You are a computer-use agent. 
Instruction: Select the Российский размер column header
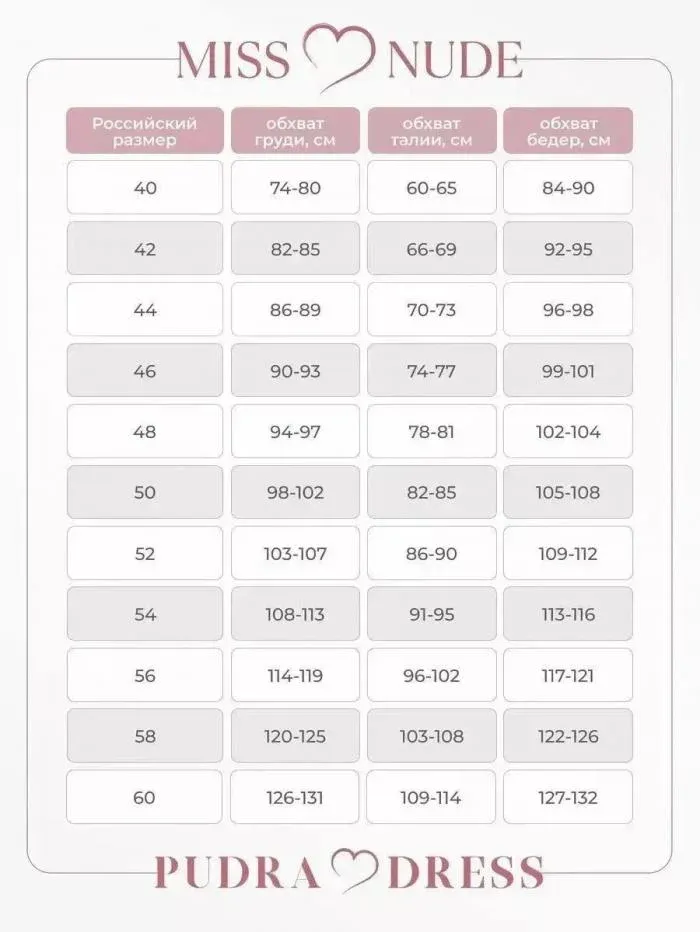pos(145,131)
